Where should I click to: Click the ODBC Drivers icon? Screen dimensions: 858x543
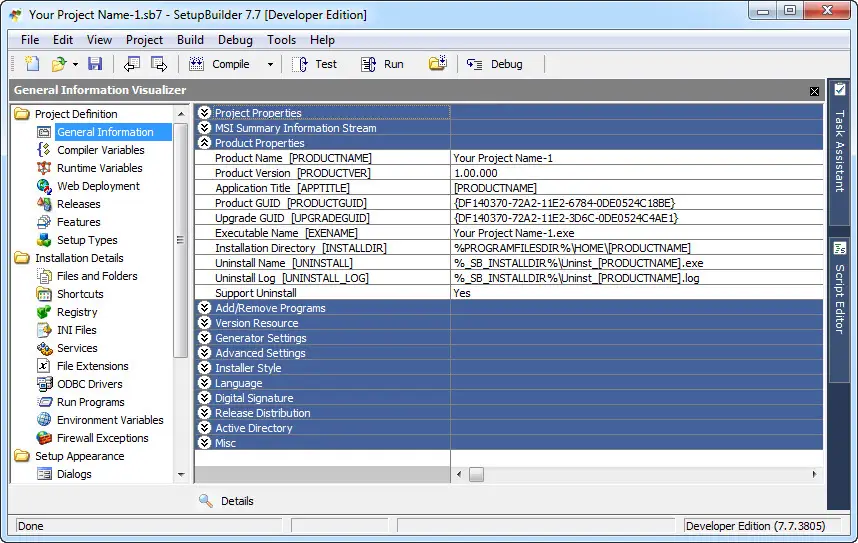point(44,384)
